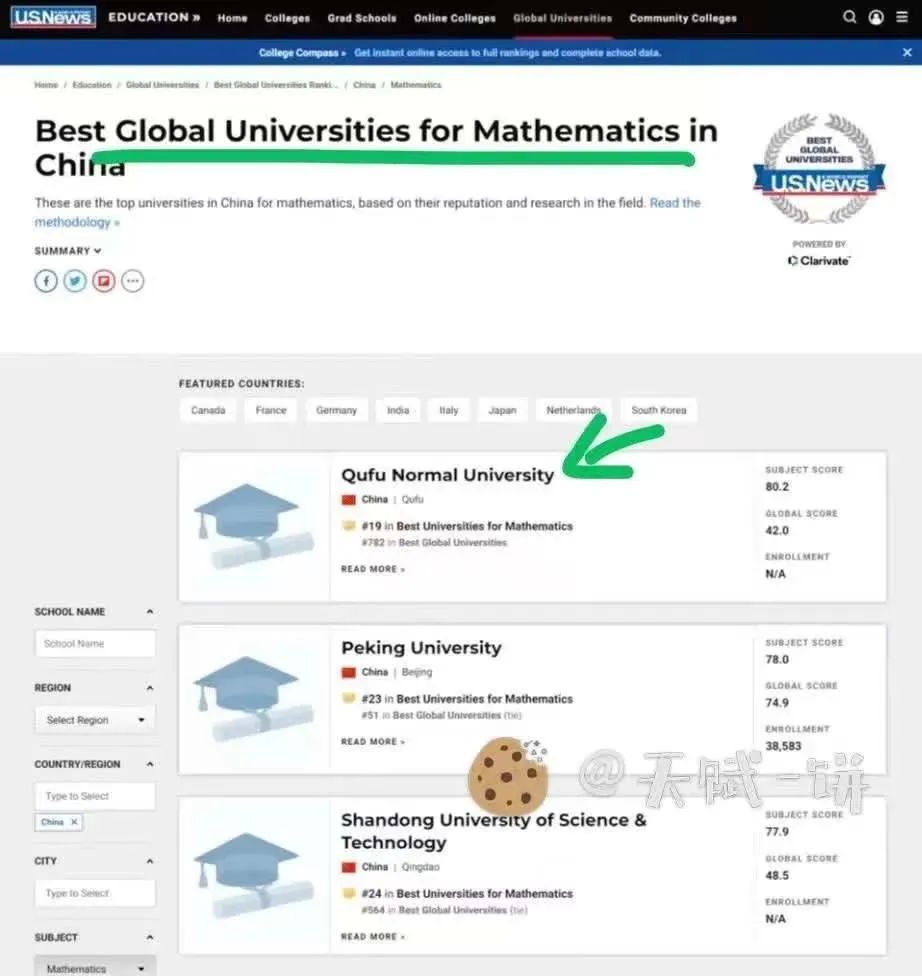The image size is (922, 976).
Task: Click Qufu subject score 80.2
Action: click(x=777, y=487)
